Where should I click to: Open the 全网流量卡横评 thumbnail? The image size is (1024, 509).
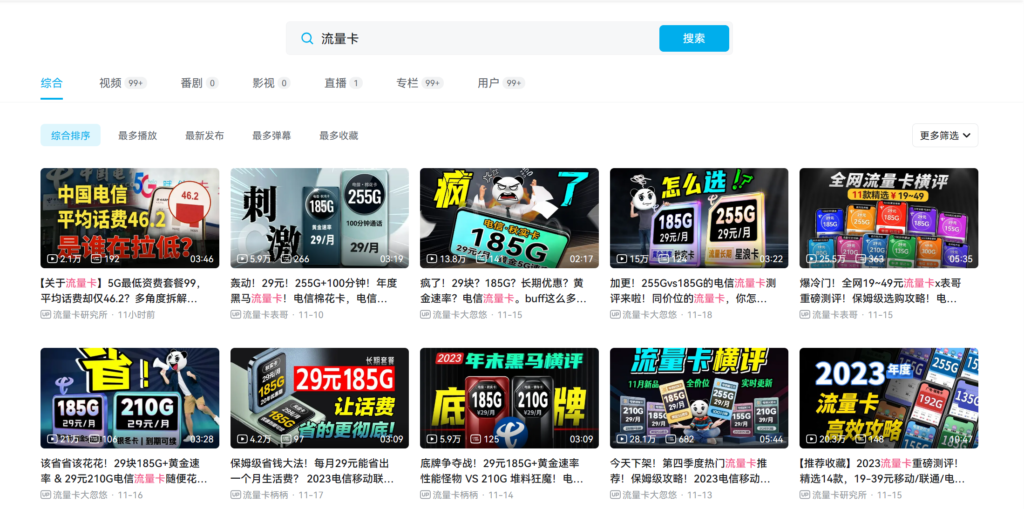[x=889, y=218]
